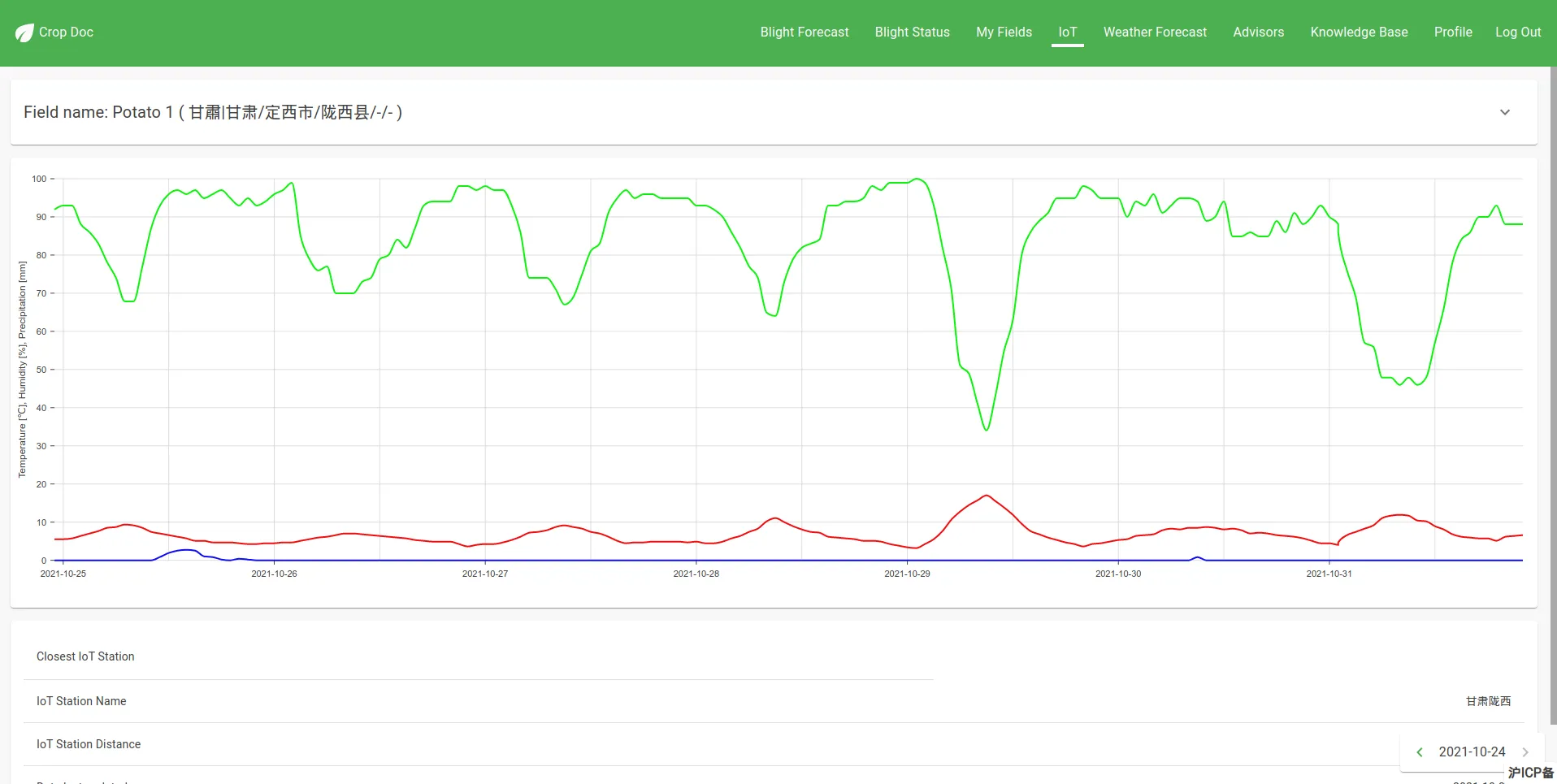The image size is (1557, 784).
Task: Click the Crop Doc leaf logo icon
Action: tap(24, 32)
